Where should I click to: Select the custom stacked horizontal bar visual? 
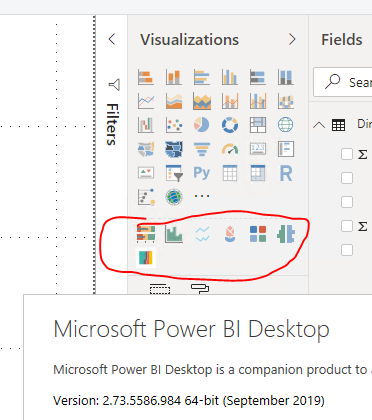pyautogui.click(x=146, y=234)
